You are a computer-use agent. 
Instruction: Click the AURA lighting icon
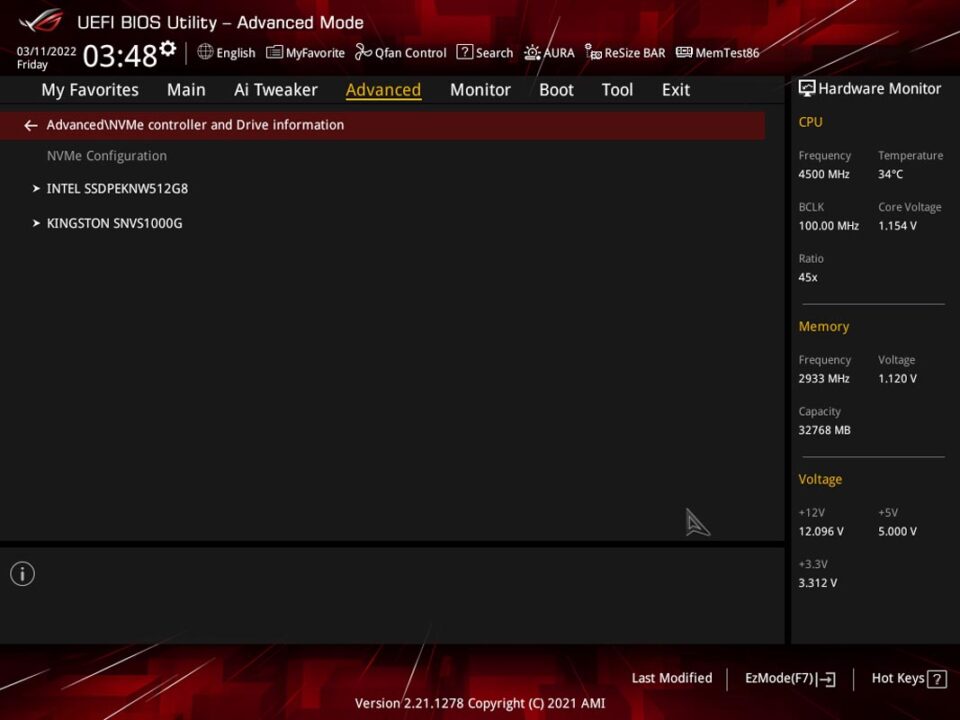(532, 53)
